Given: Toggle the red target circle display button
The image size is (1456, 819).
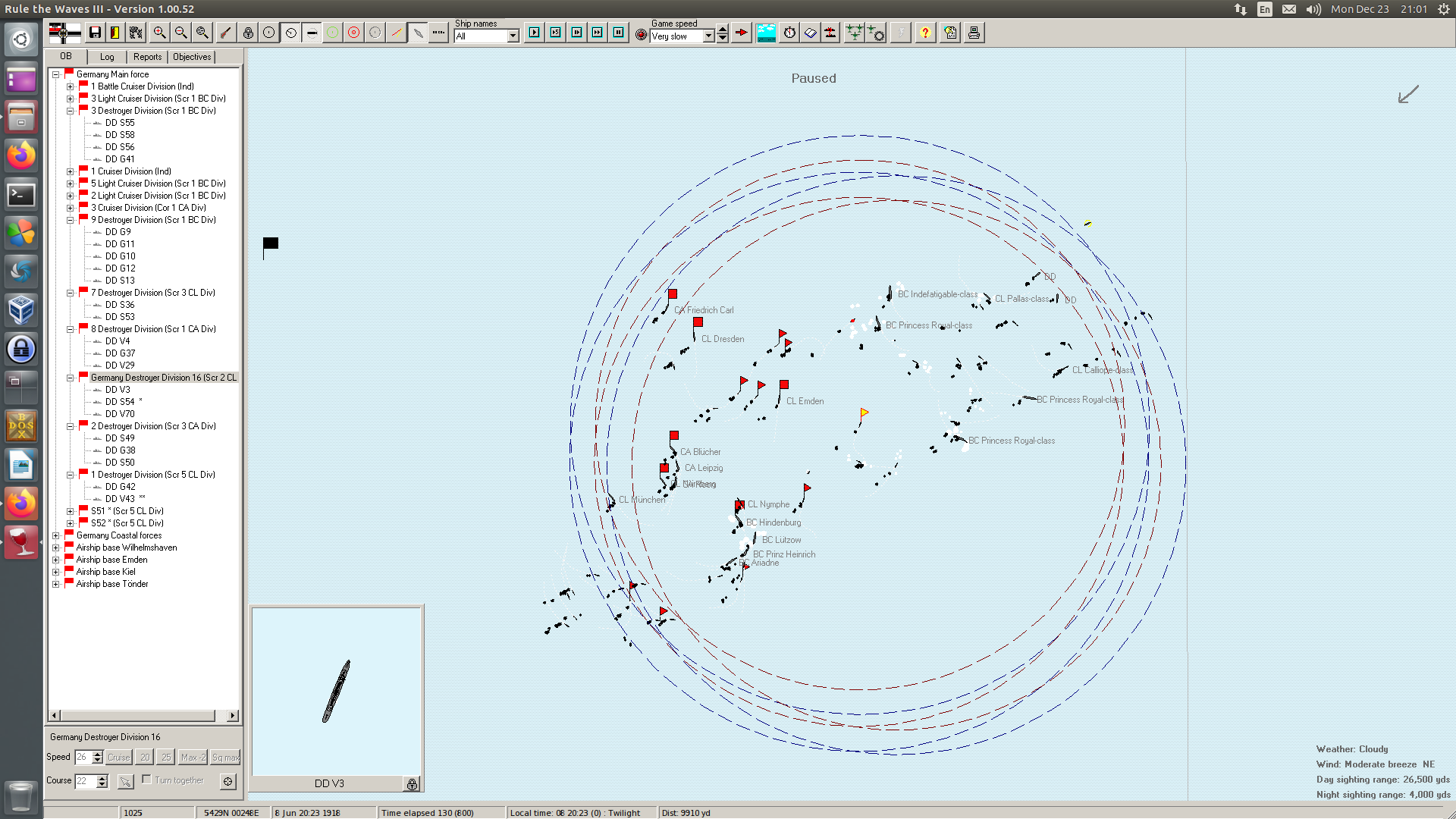Looking at the screenshot, I should pyautogui.click(x=354, y=33).
